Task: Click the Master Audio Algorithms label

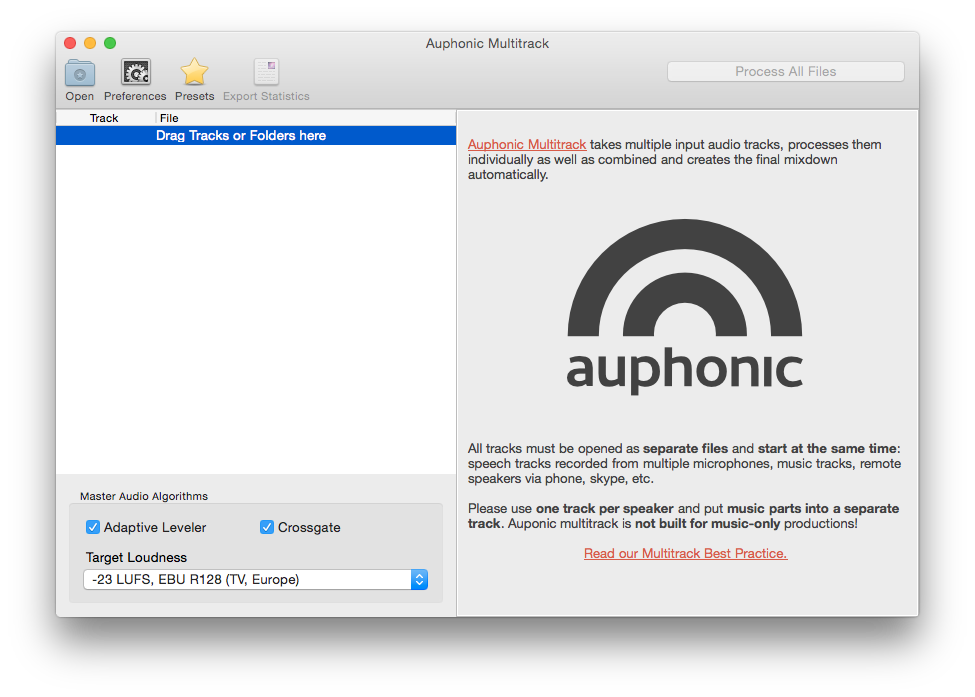Action: point(144,496)
